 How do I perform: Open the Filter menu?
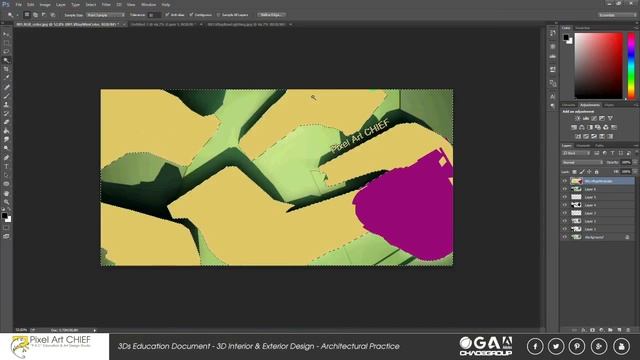(x=106, y=4)
